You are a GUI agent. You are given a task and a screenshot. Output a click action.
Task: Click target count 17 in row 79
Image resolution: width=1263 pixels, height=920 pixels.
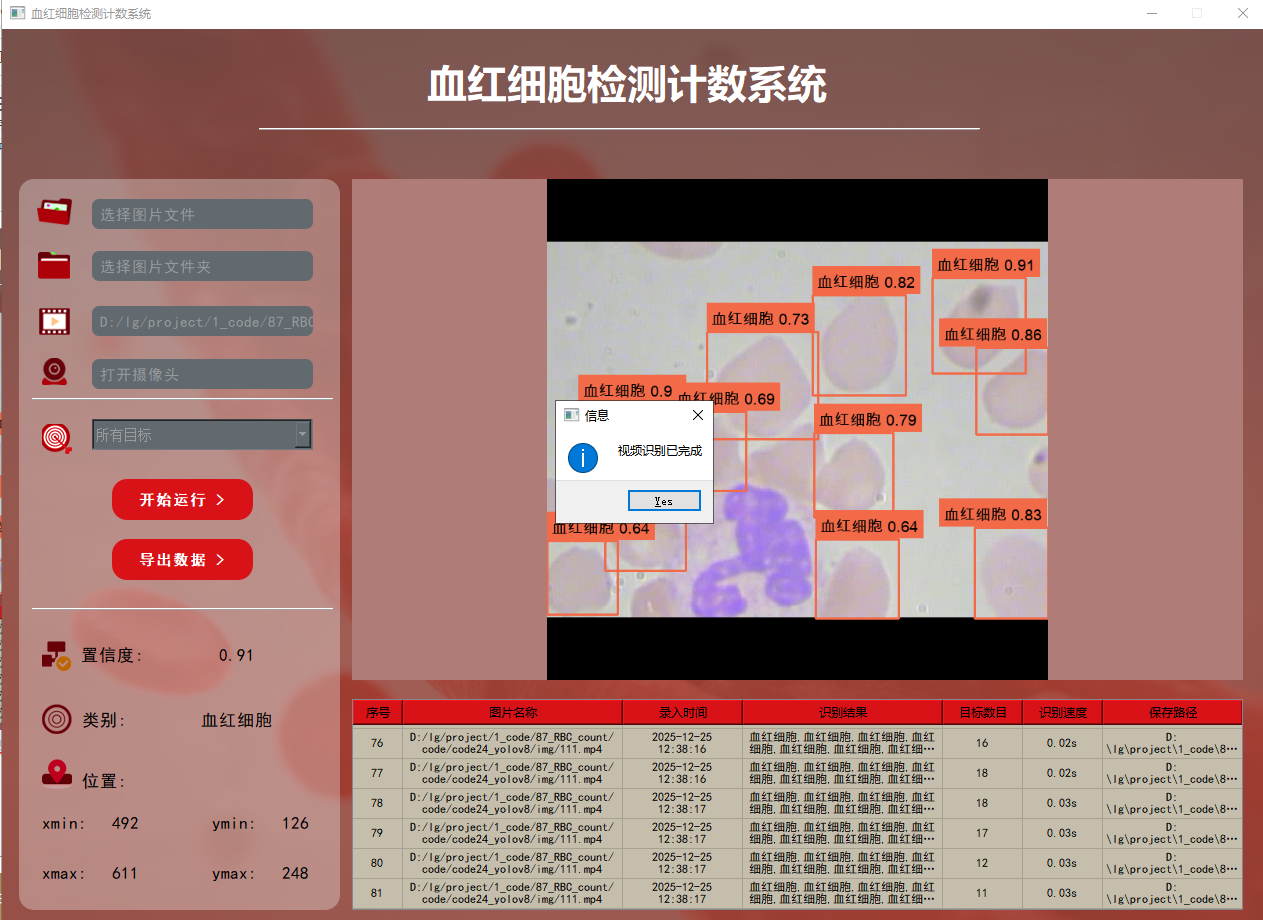pos(982,833)
